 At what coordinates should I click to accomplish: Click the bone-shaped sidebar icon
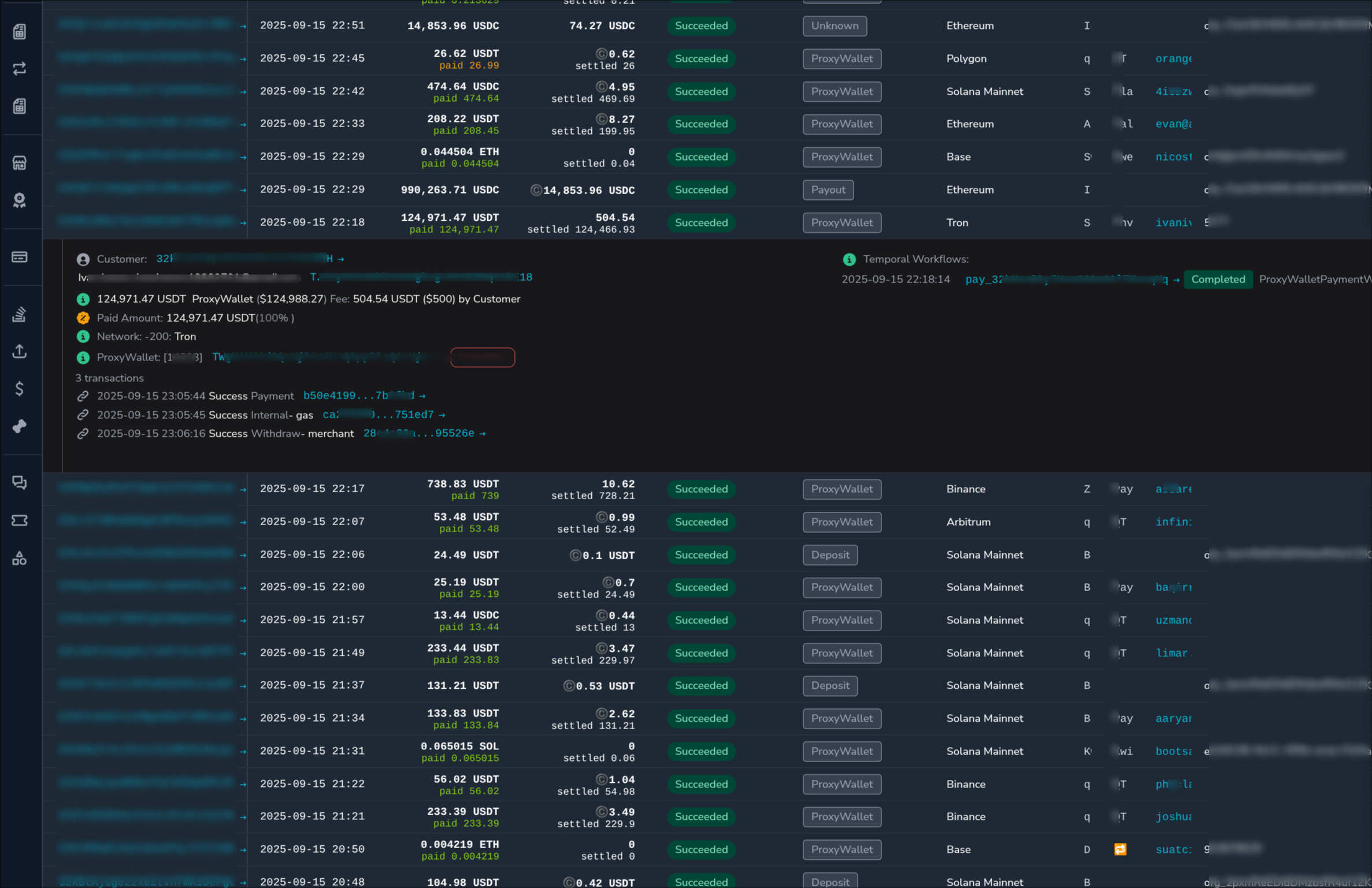[20, 426]
